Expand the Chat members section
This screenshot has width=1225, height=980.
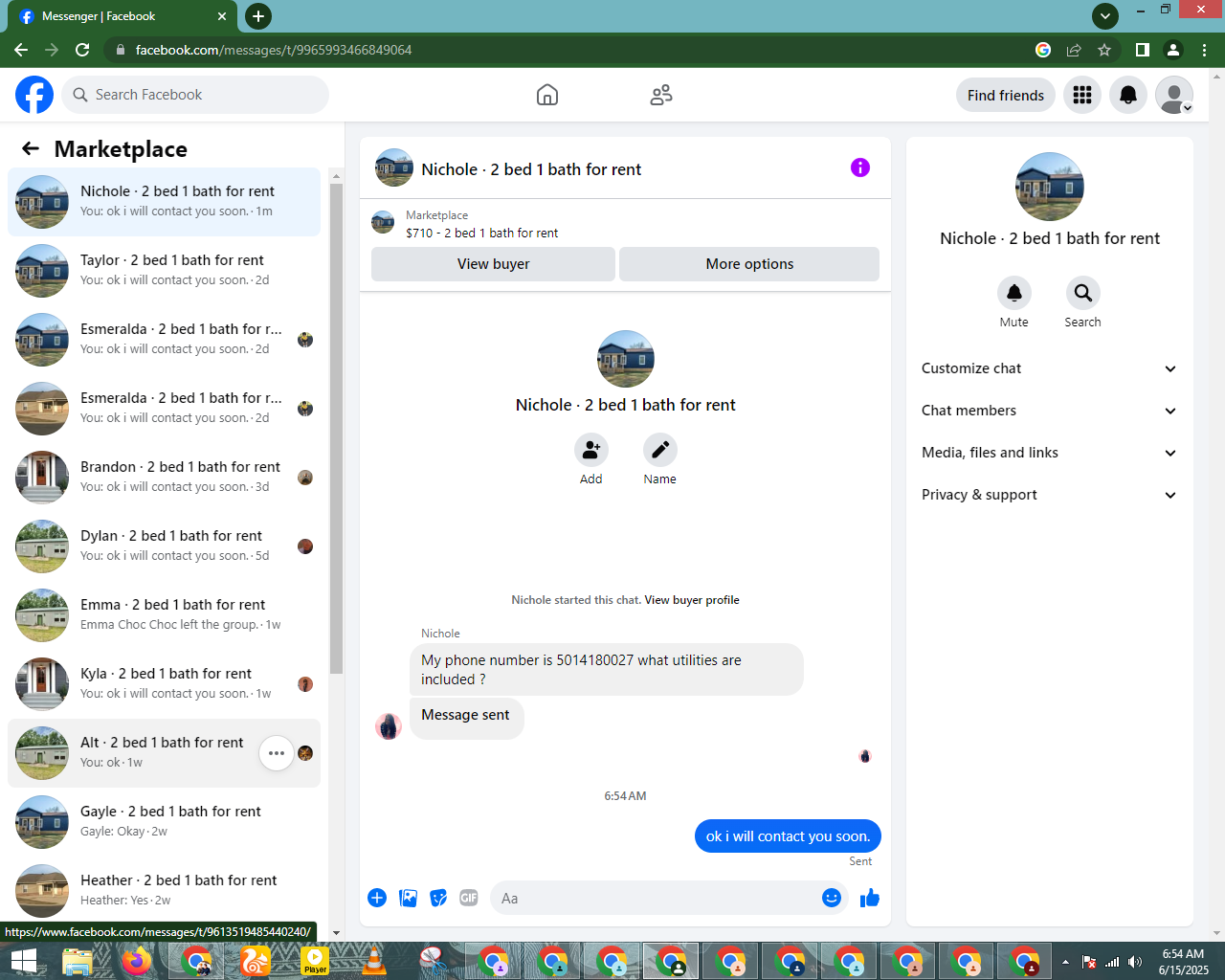point(1050,411)
